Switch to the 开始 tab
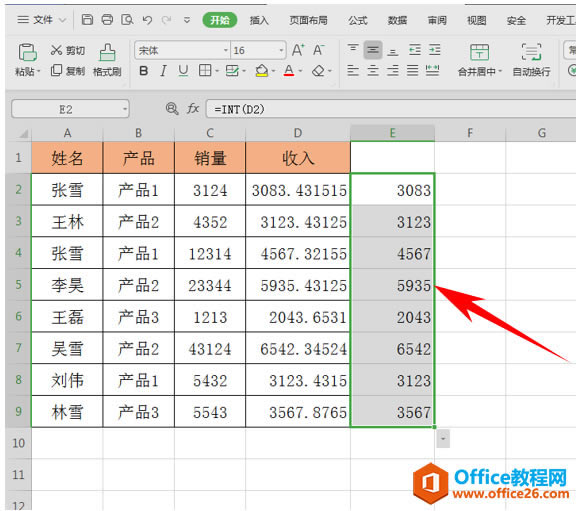This screenshot has width=576, height=511. click(220, 20)
